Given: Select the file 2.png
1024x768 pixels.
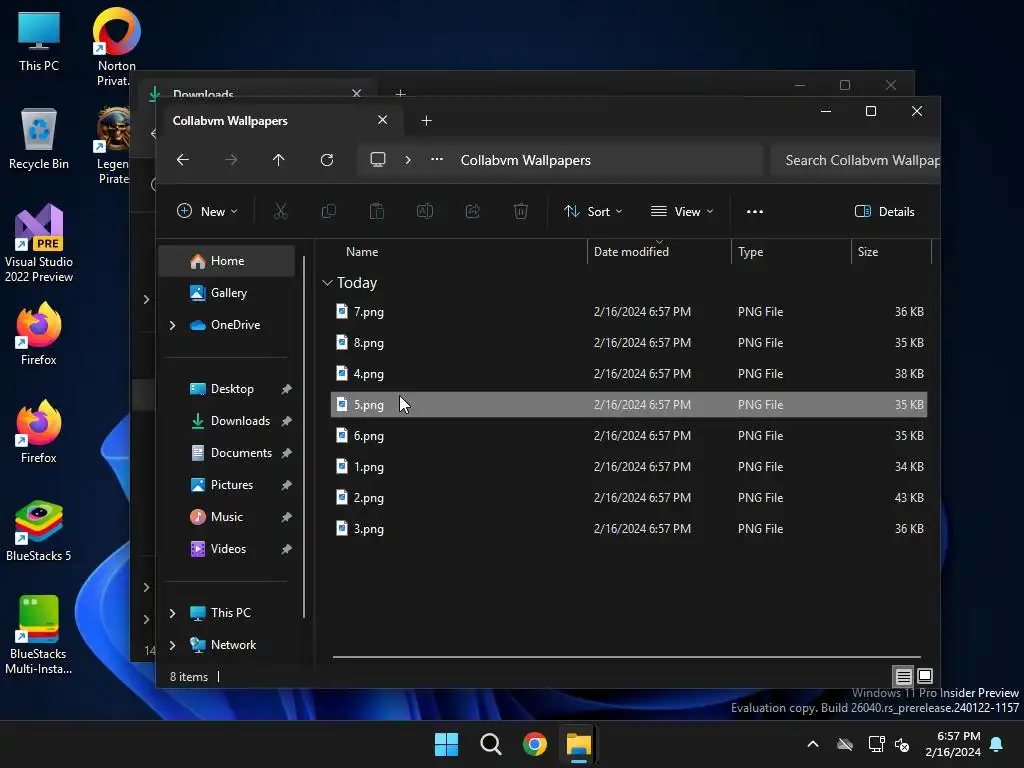Looking at the screenshot, I should point(628,498).
